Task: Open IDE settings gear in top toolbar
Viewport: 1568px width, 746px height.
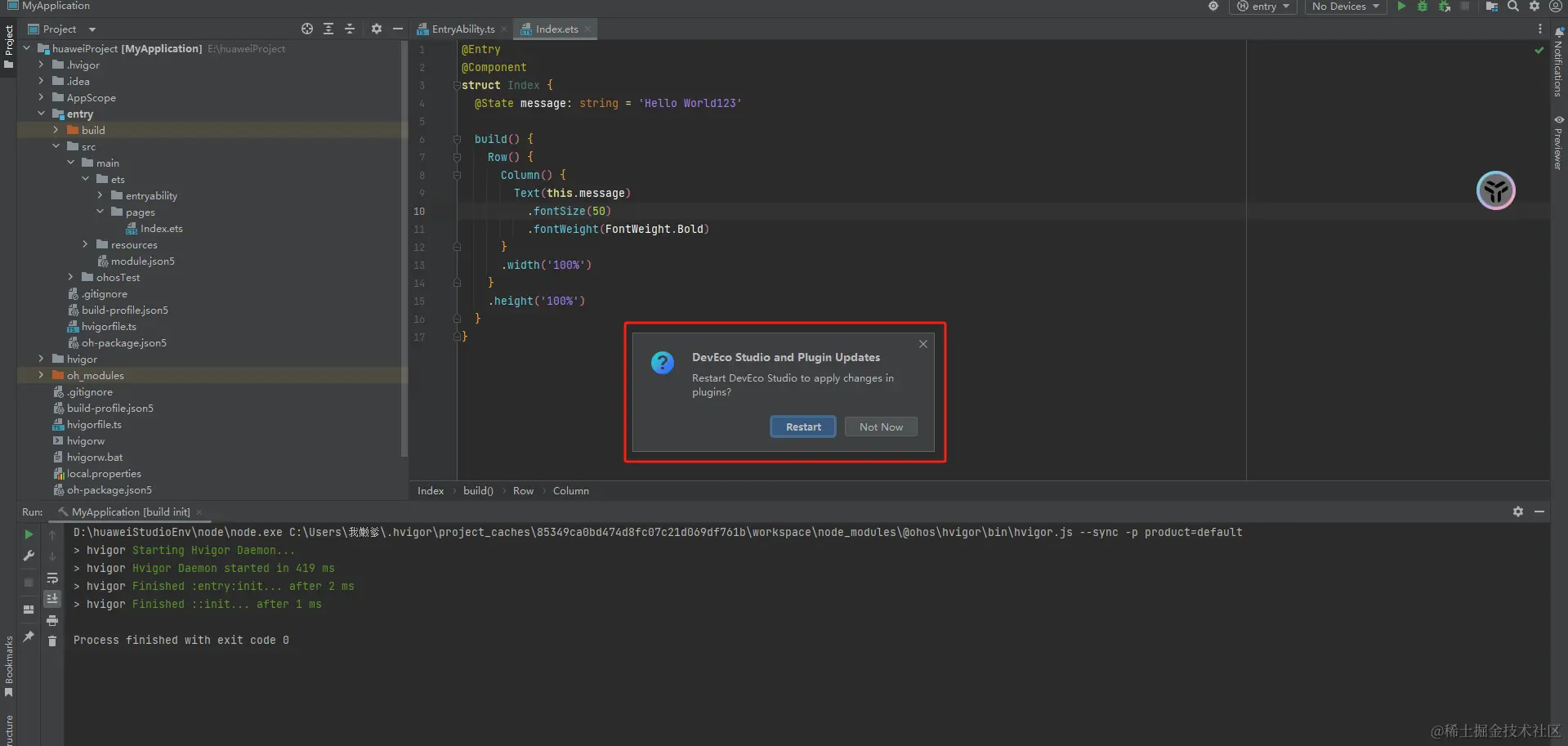Action: [x=1534, y=7]
